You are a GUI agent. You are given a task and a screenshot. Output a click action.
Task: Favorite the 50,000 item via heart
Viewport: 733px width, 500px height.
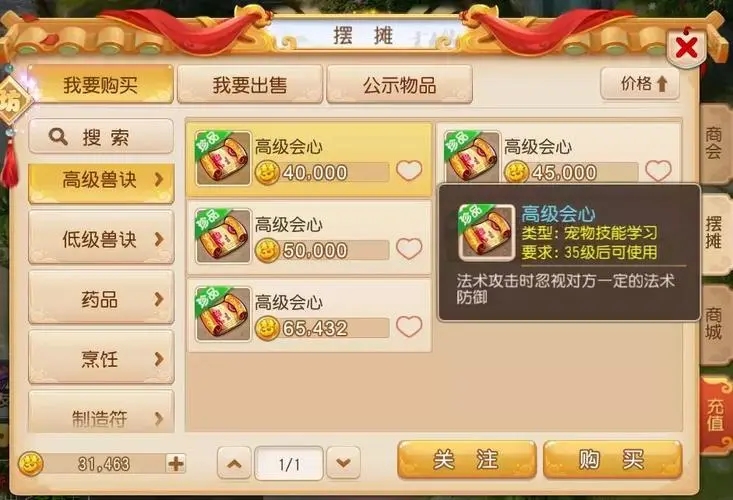coord(409,249)
